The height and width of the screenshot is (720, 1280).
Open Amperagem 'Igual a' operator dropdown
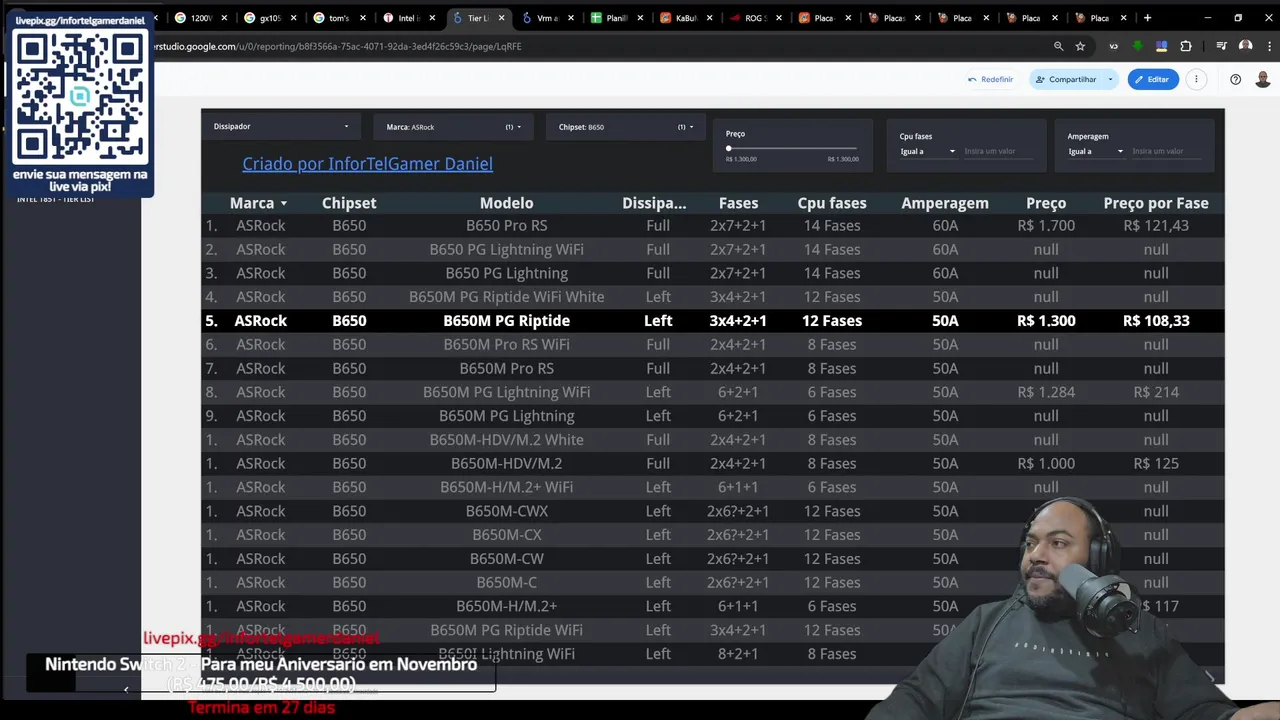[x=1095, y=151]
